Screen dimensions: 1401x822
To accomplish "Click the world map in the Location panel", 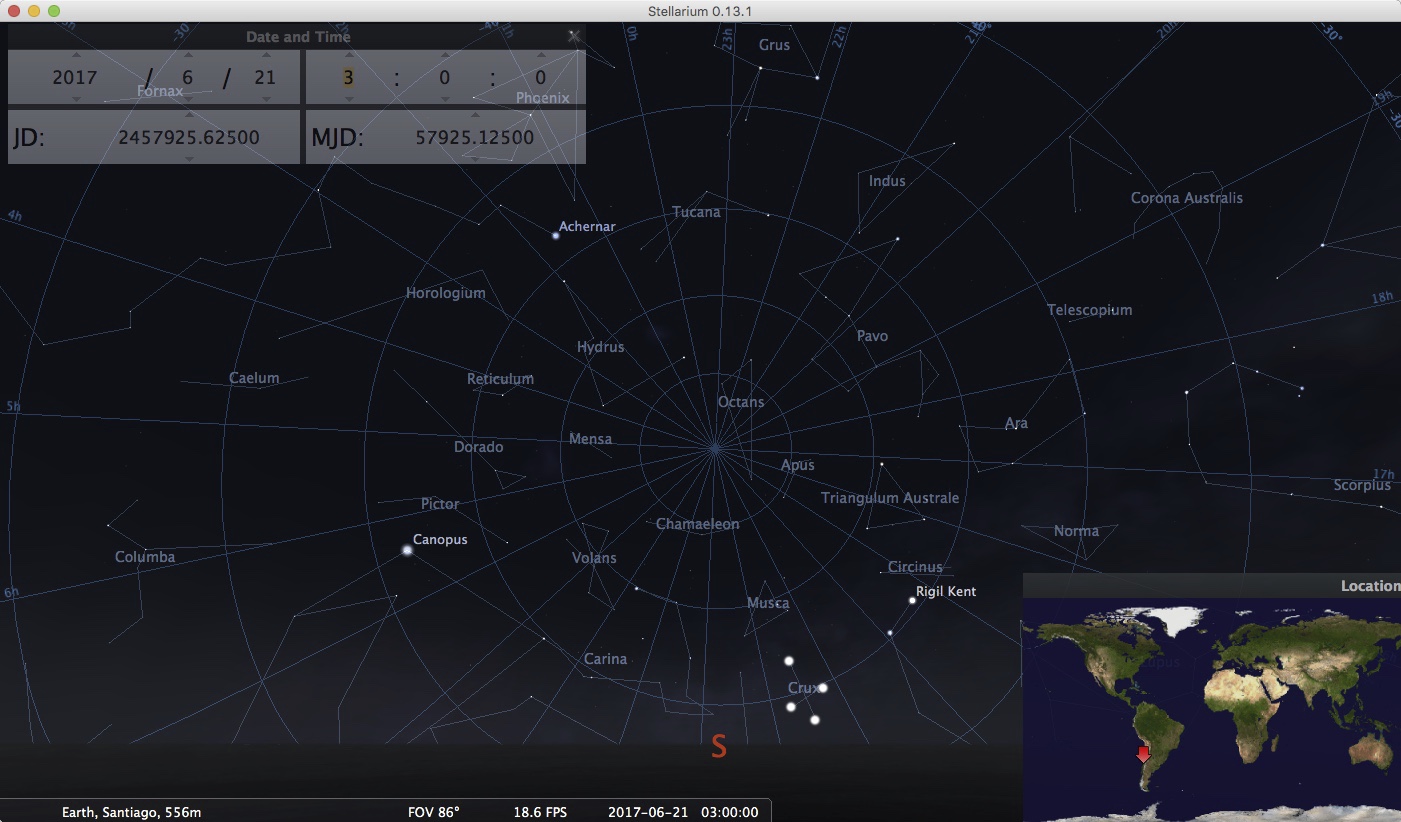I will click(x=1212, y=710).
